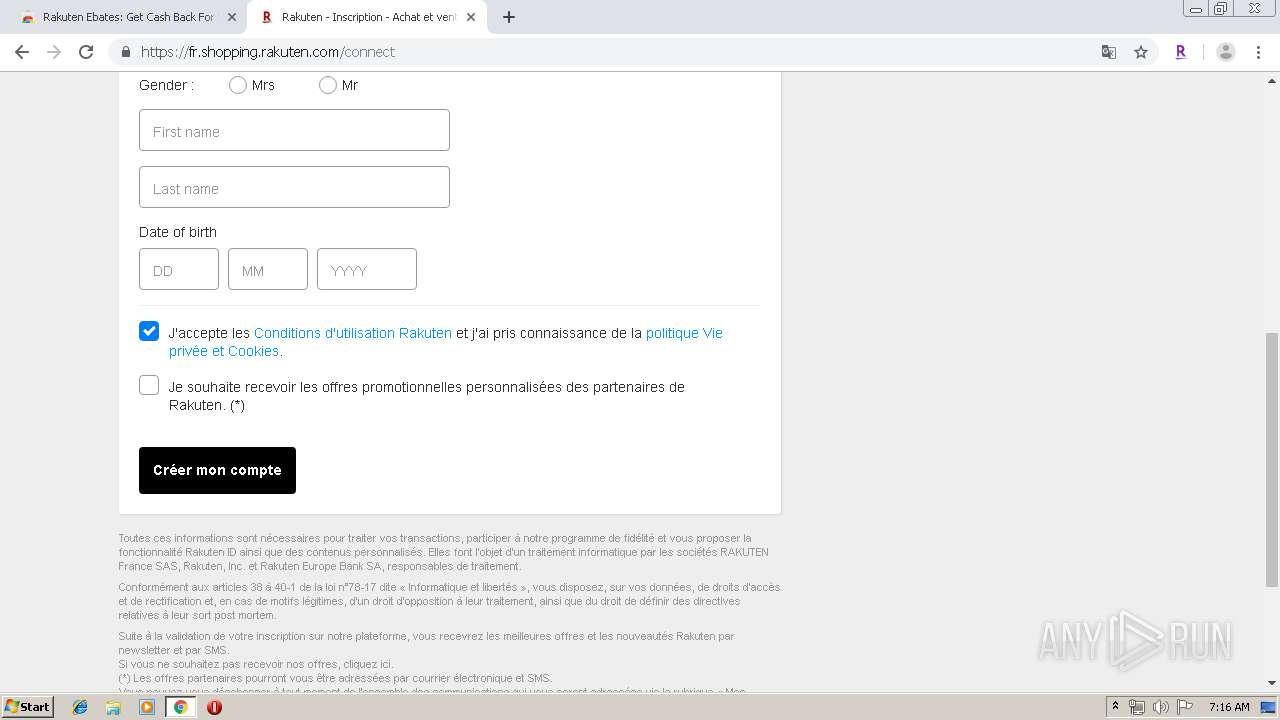Select the Mr gender option
Viewport: 1280px width, 720px height.
327,85
